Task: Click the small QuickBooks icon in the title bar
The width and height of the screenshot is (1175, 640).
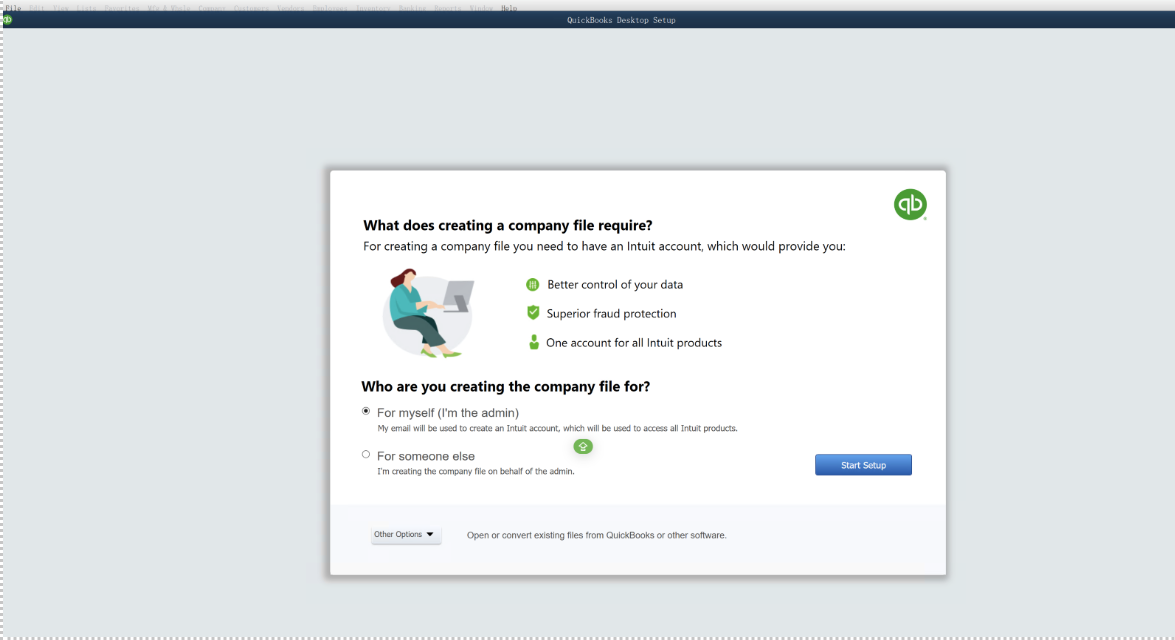Action: 7,19
